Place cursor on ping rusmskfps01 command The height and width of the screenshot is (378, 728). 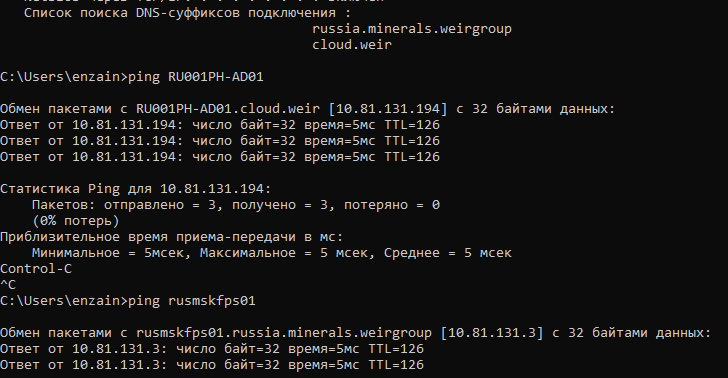point(191,301)
